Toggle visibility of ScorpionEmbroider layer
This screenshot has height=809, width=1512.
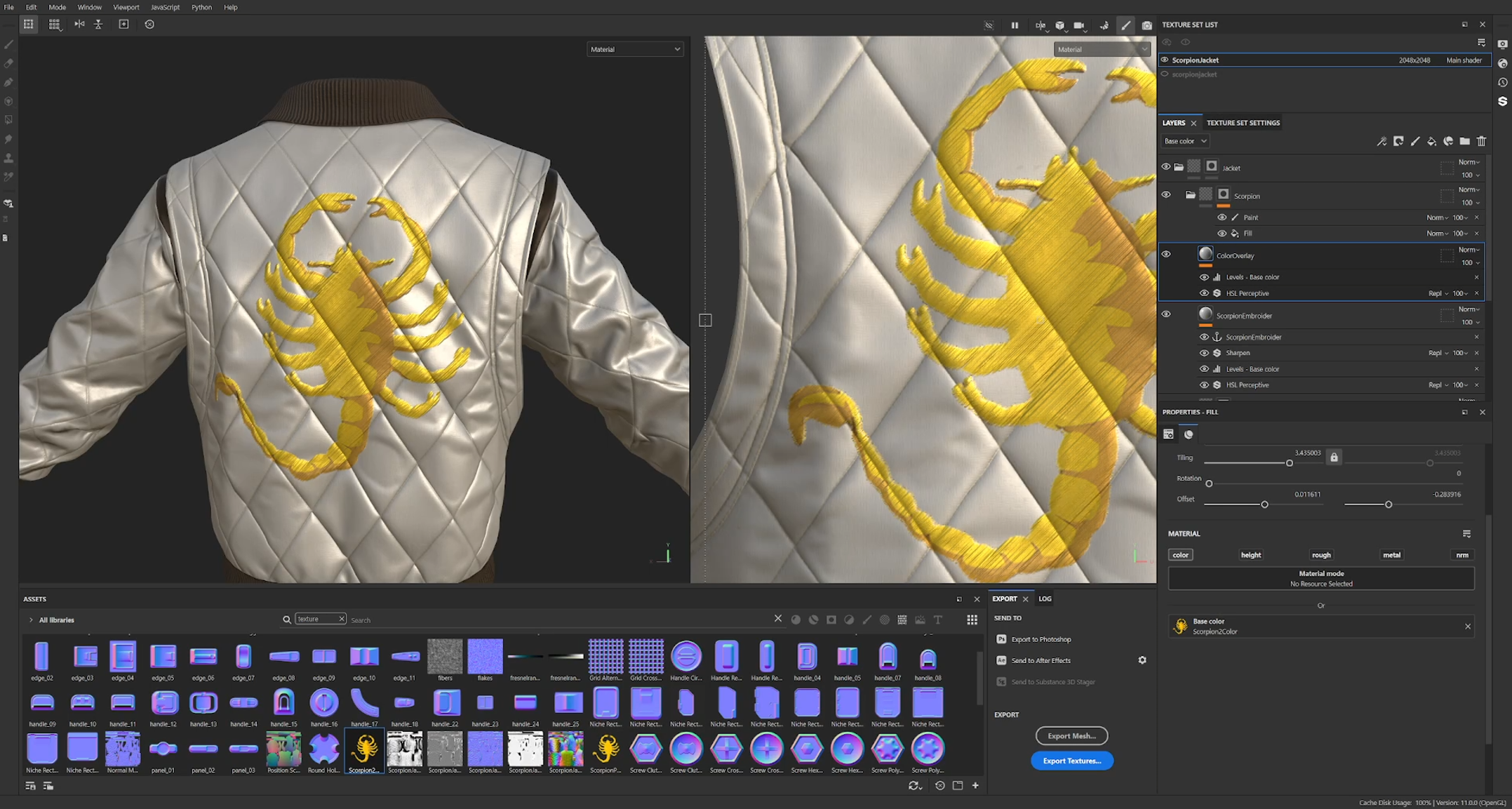(1166, 314)
